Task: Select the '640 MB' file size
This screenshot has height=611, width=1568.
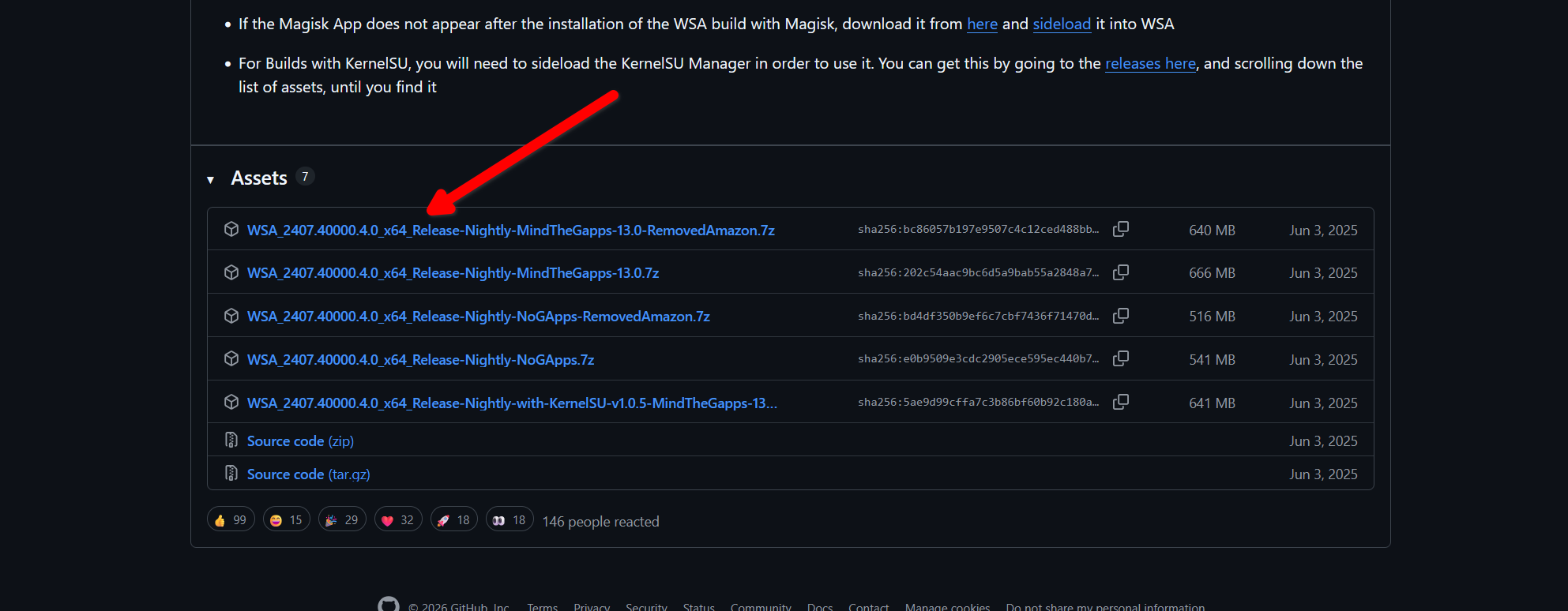Action: [x=1212, y=231]
